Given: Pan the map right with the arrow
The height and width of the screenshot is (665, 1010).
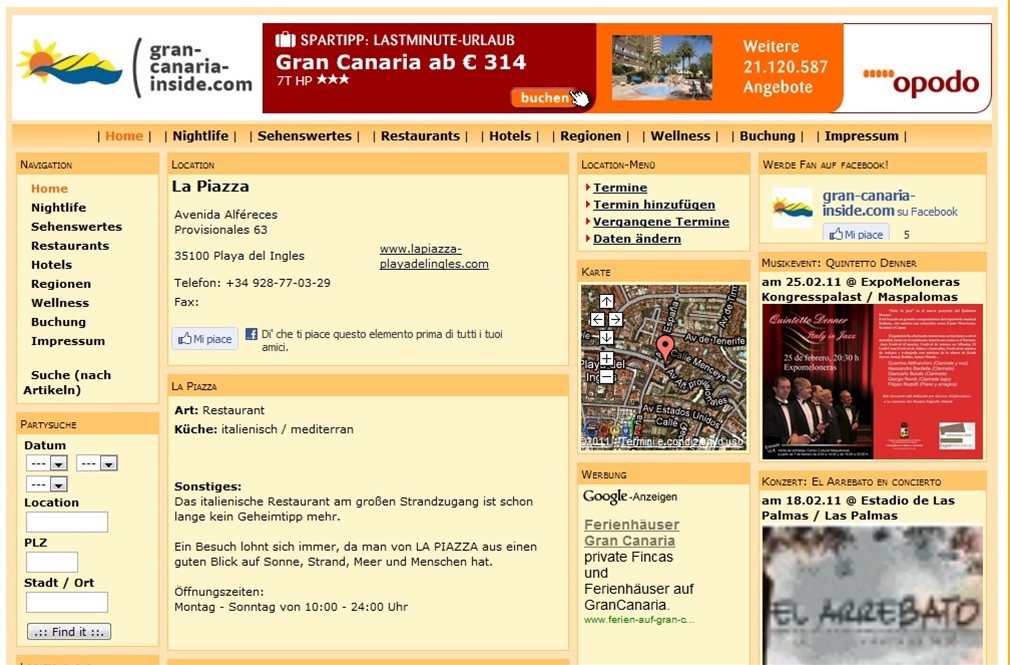Looking at the screenshot, I should click(615, 319).
